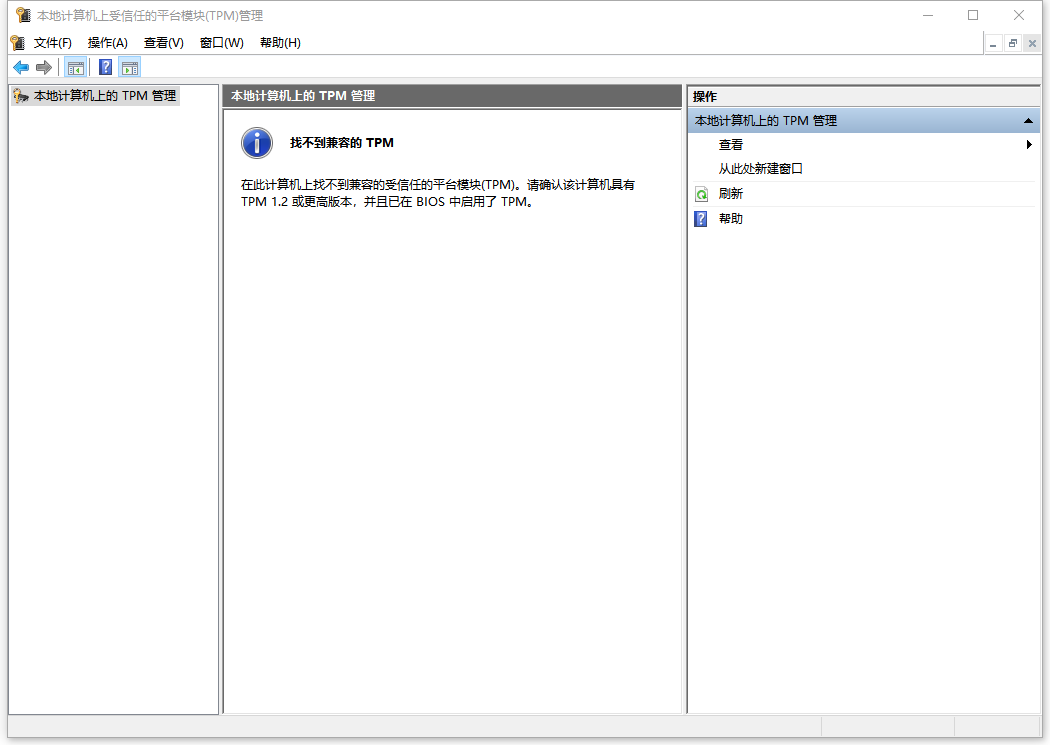Click the green refresh icon beside 刷新
Screen dimensions: 1050x745
tap(701, 194)
